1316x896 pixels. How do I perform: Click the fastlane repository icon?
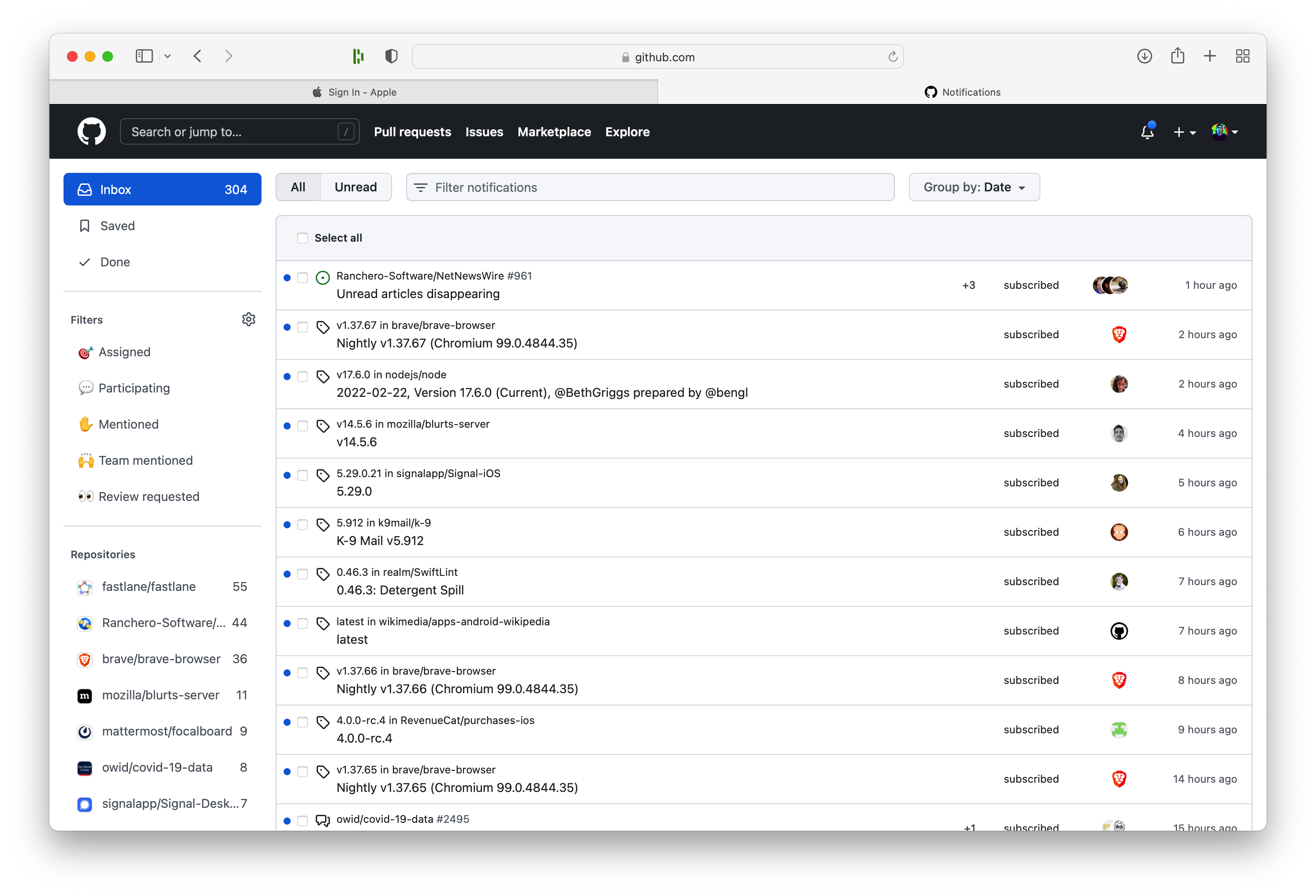click(85, 587)
